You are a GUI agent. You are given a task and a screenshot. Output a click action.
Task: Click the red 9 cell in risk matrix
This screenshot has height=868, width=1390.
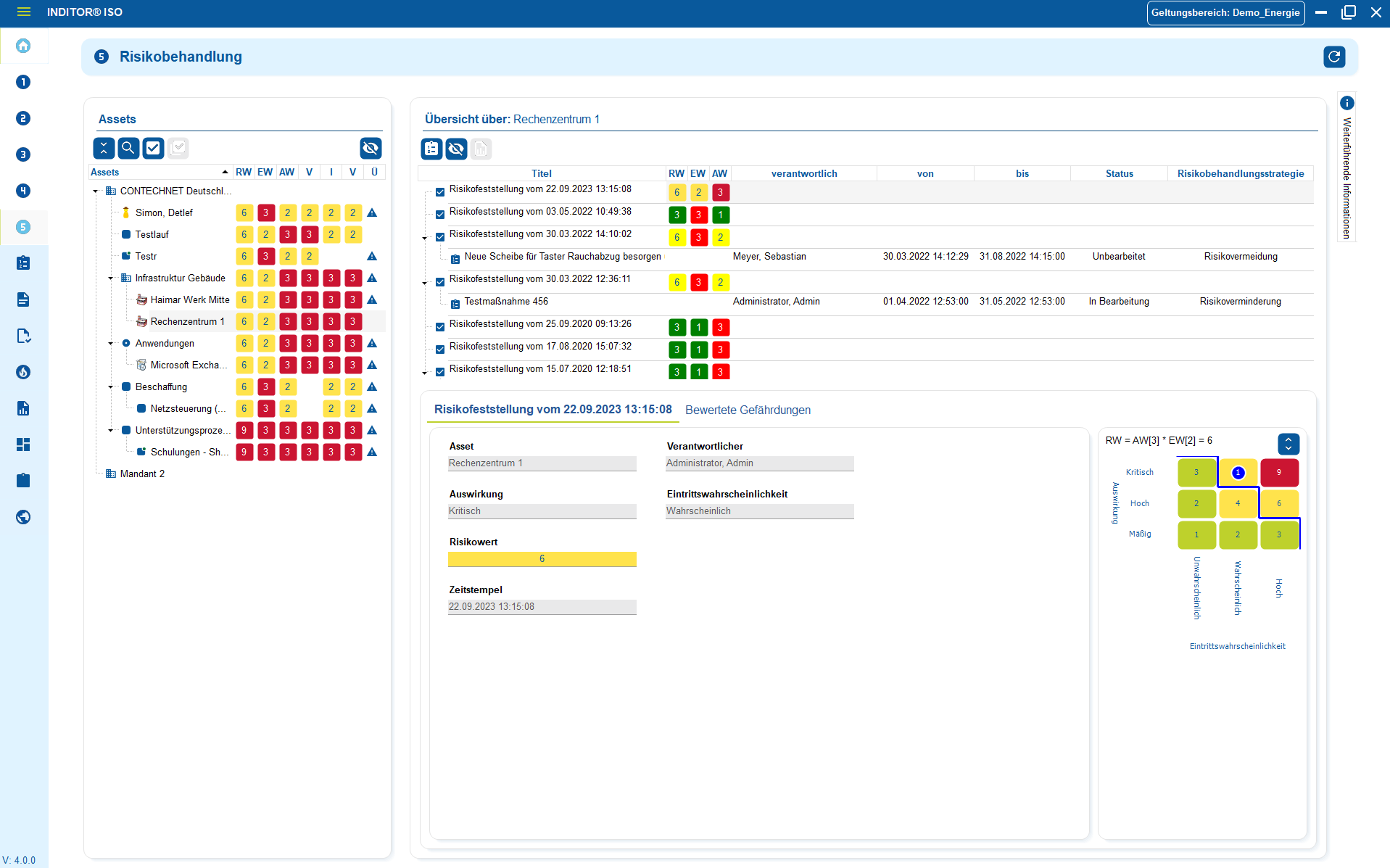click(x=1278, y=473)
